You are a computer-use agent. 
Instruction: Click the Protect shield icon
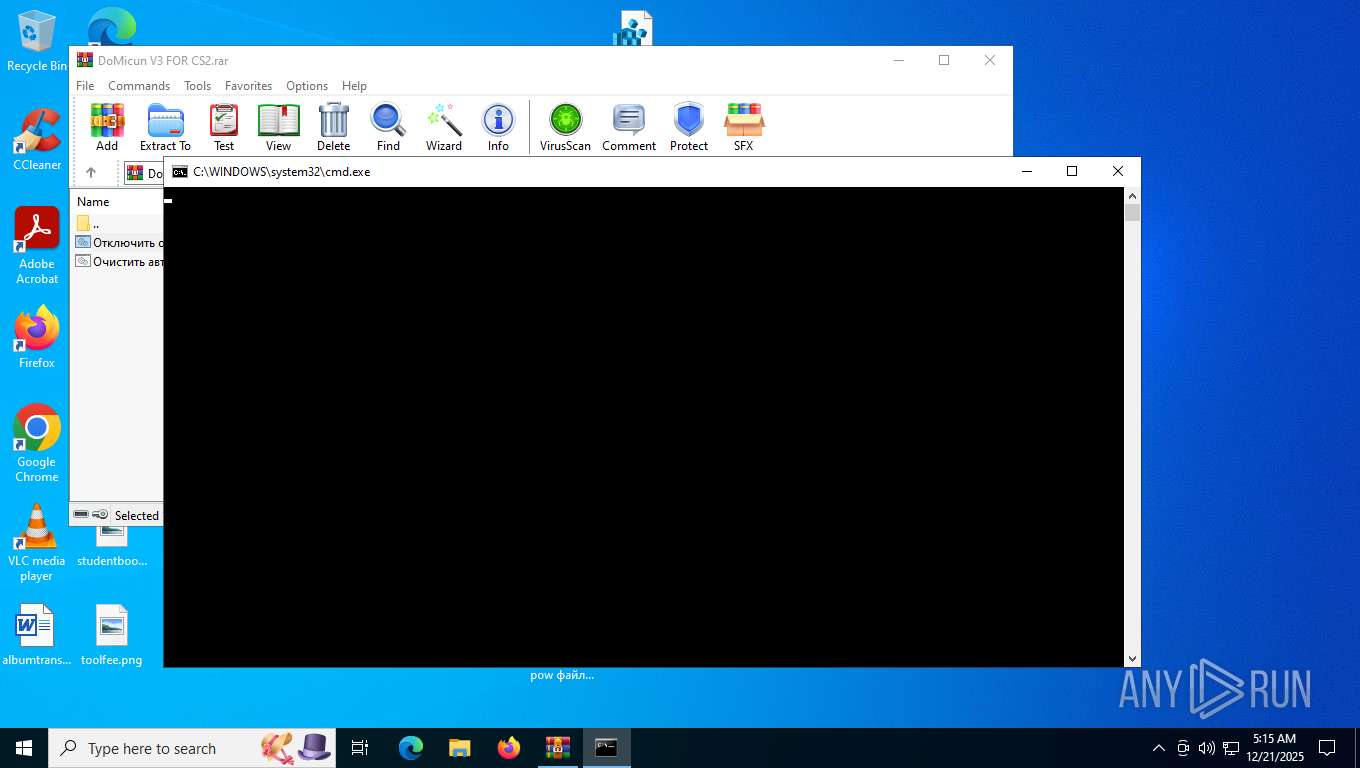point(689,127)
